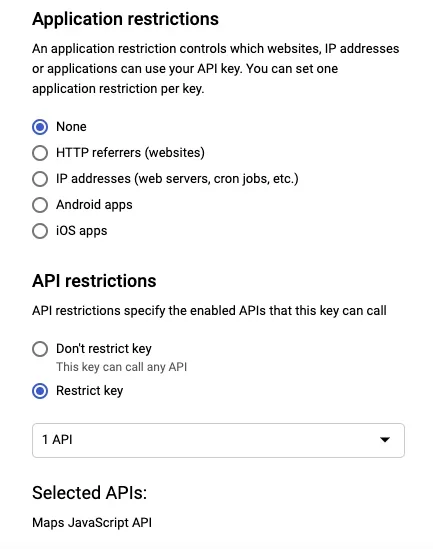Image resolution: width=433 pixels, height=549 pixels.
Task: Click the Selected APIs heading
Action: pos(90,493)
